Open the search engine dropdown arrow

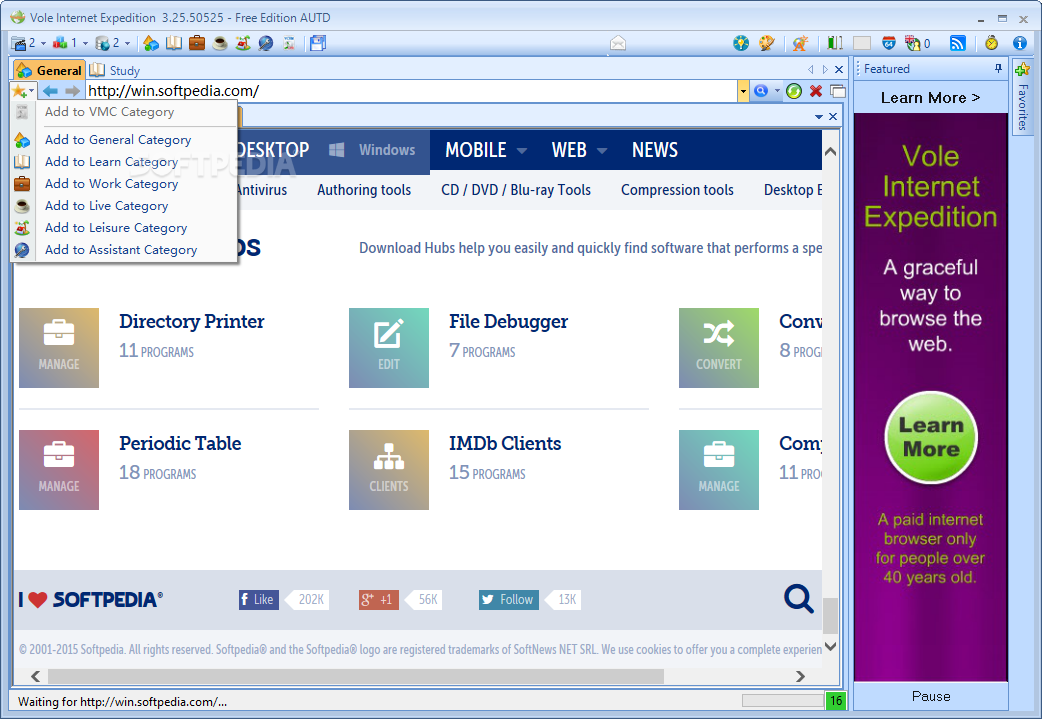(x=777, y=91)
